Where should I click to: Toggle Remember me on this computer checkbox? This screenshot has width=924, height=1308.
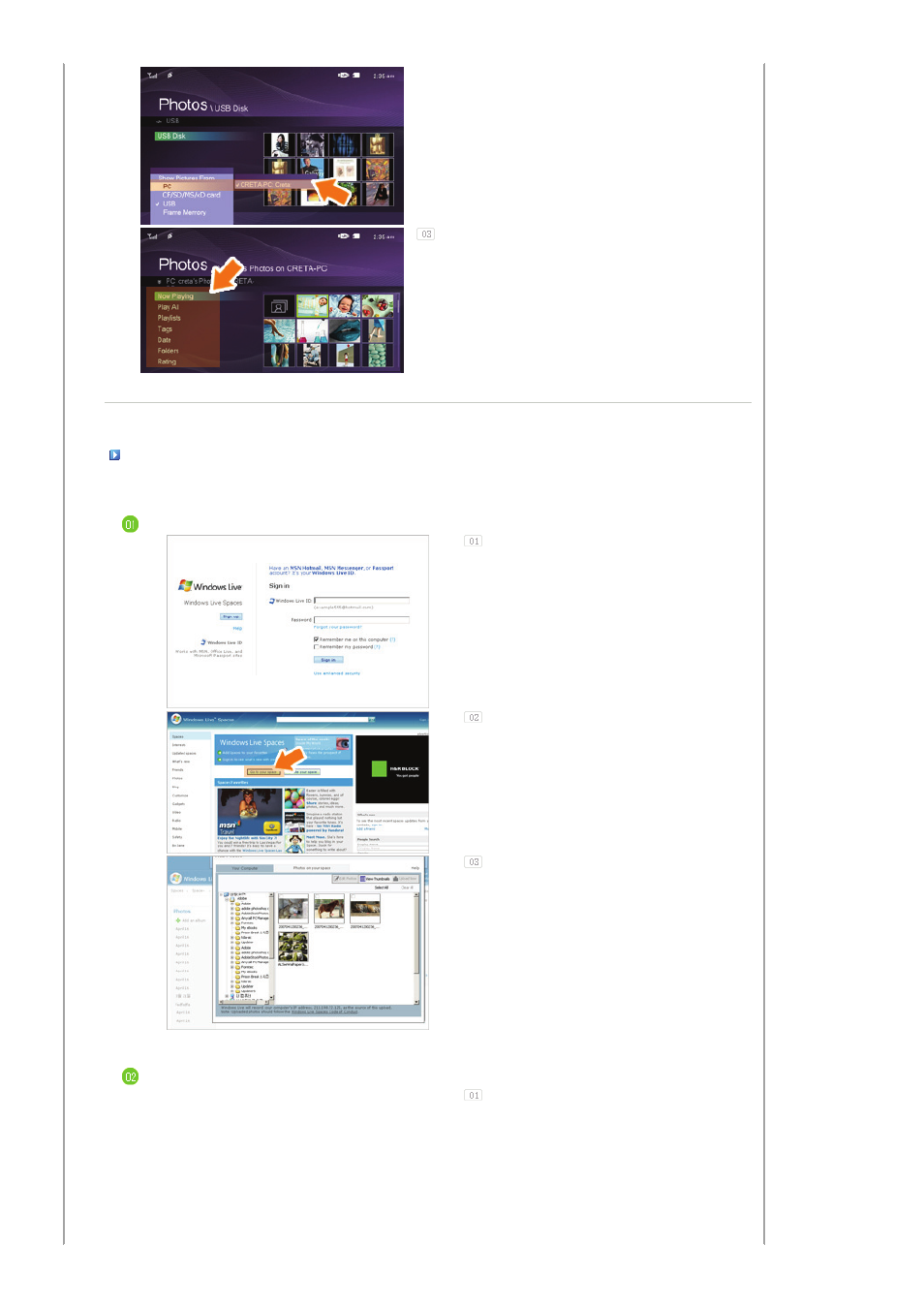point(316,639)
